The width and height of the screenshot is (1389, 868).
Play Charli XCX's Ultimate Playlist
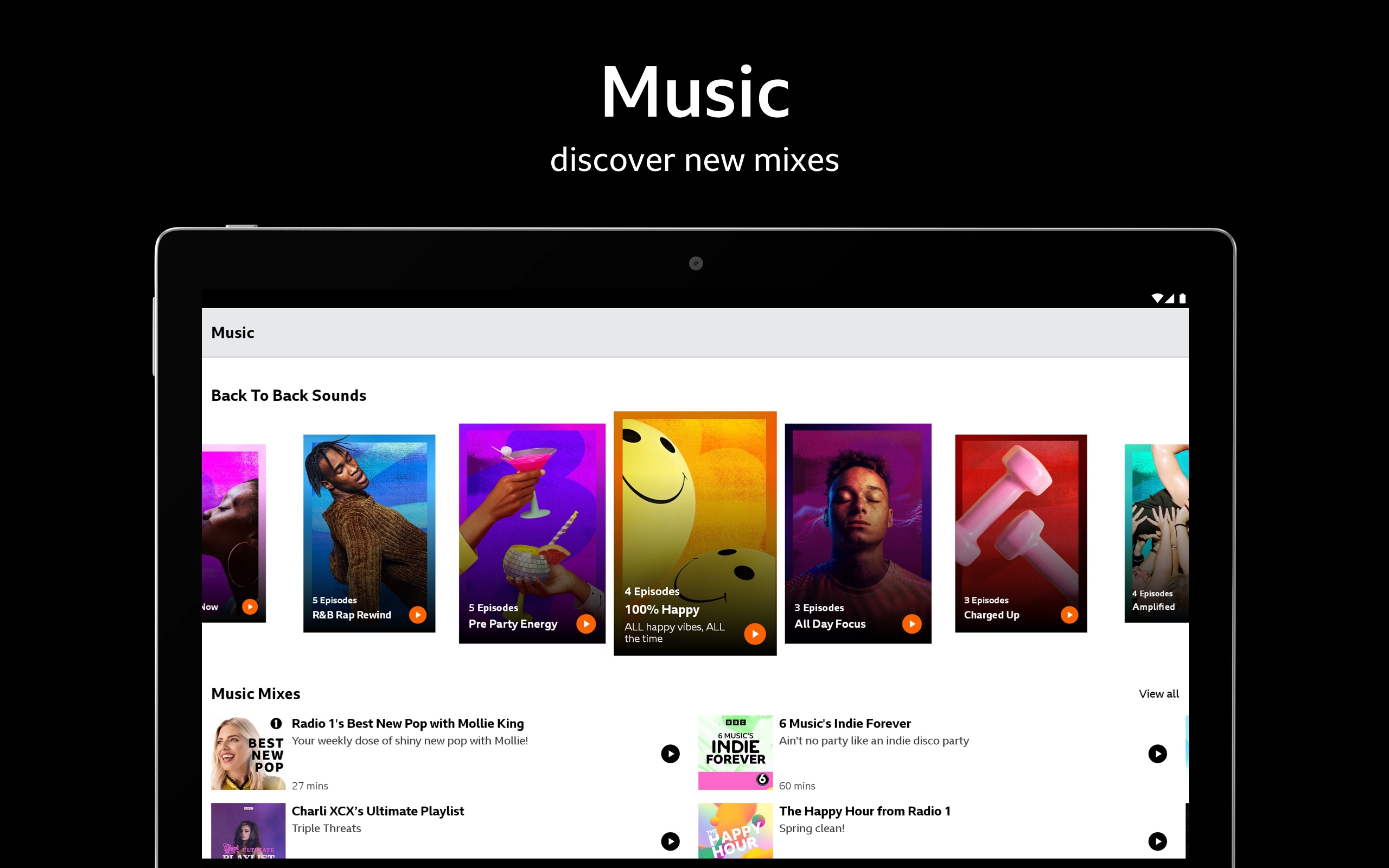click(x=671, y=840)
